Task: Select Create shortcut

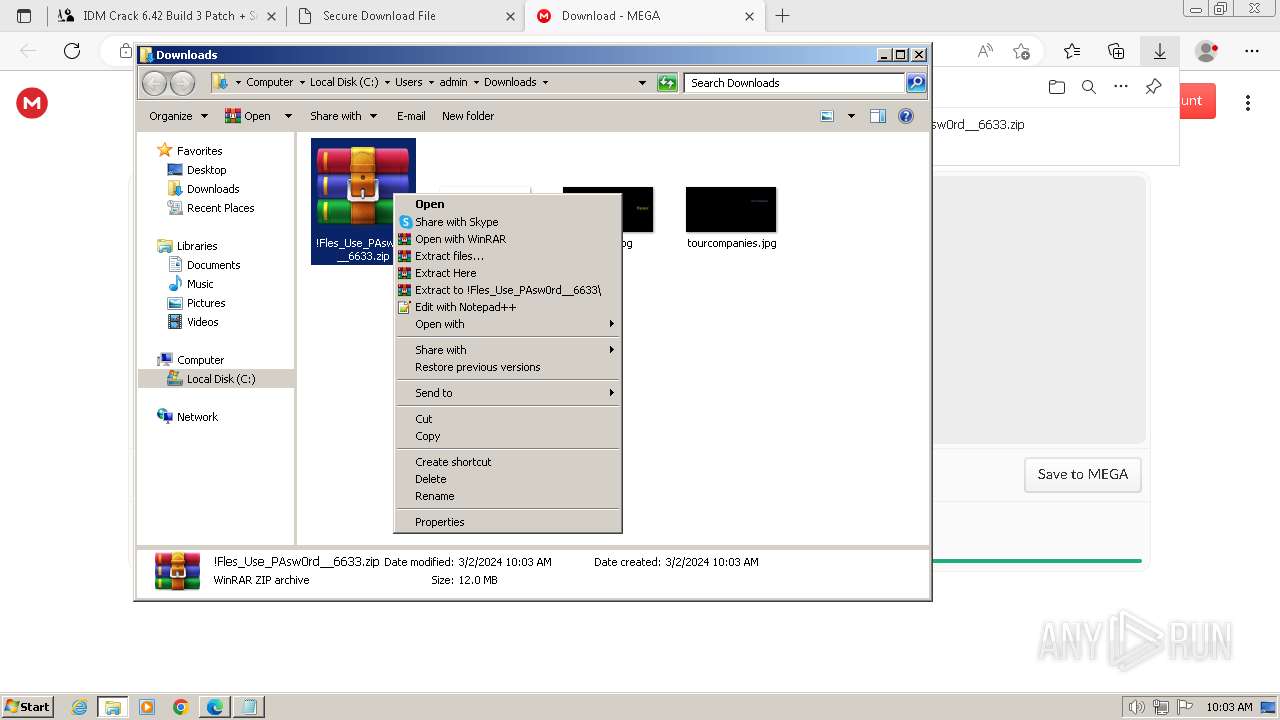Action: point(508,462)
